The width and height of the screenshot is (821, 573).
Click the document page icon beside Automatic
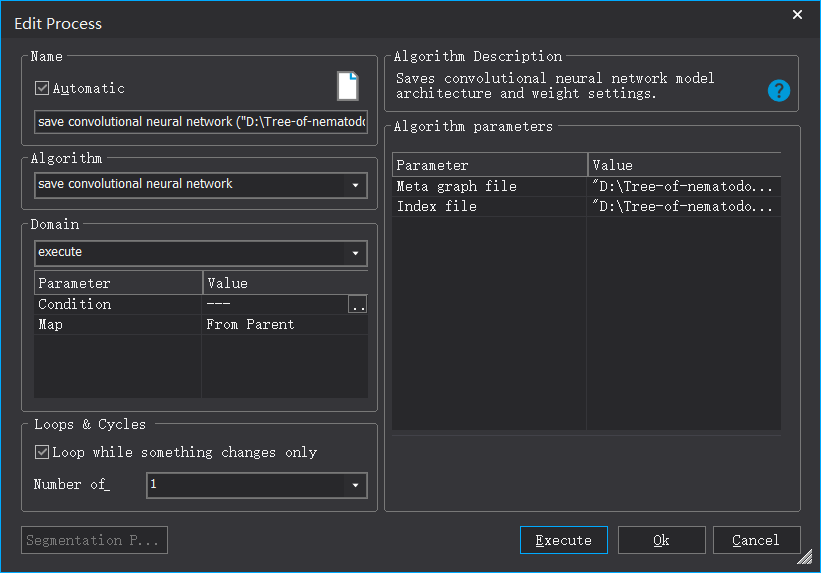tap(347, 86)
